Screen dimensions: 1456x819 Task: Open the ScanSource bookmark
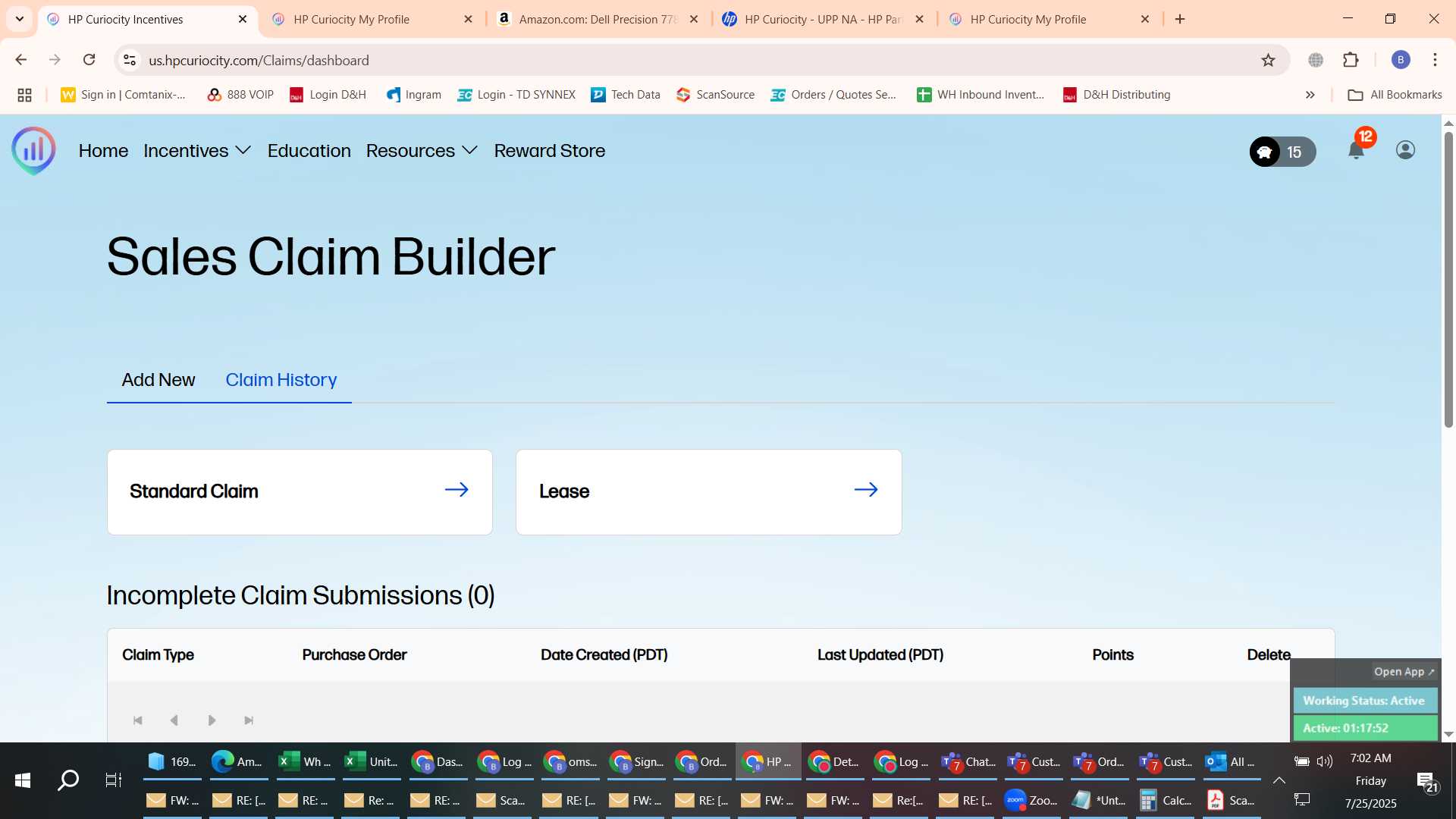pyautogui.click(x=715, y=95)
